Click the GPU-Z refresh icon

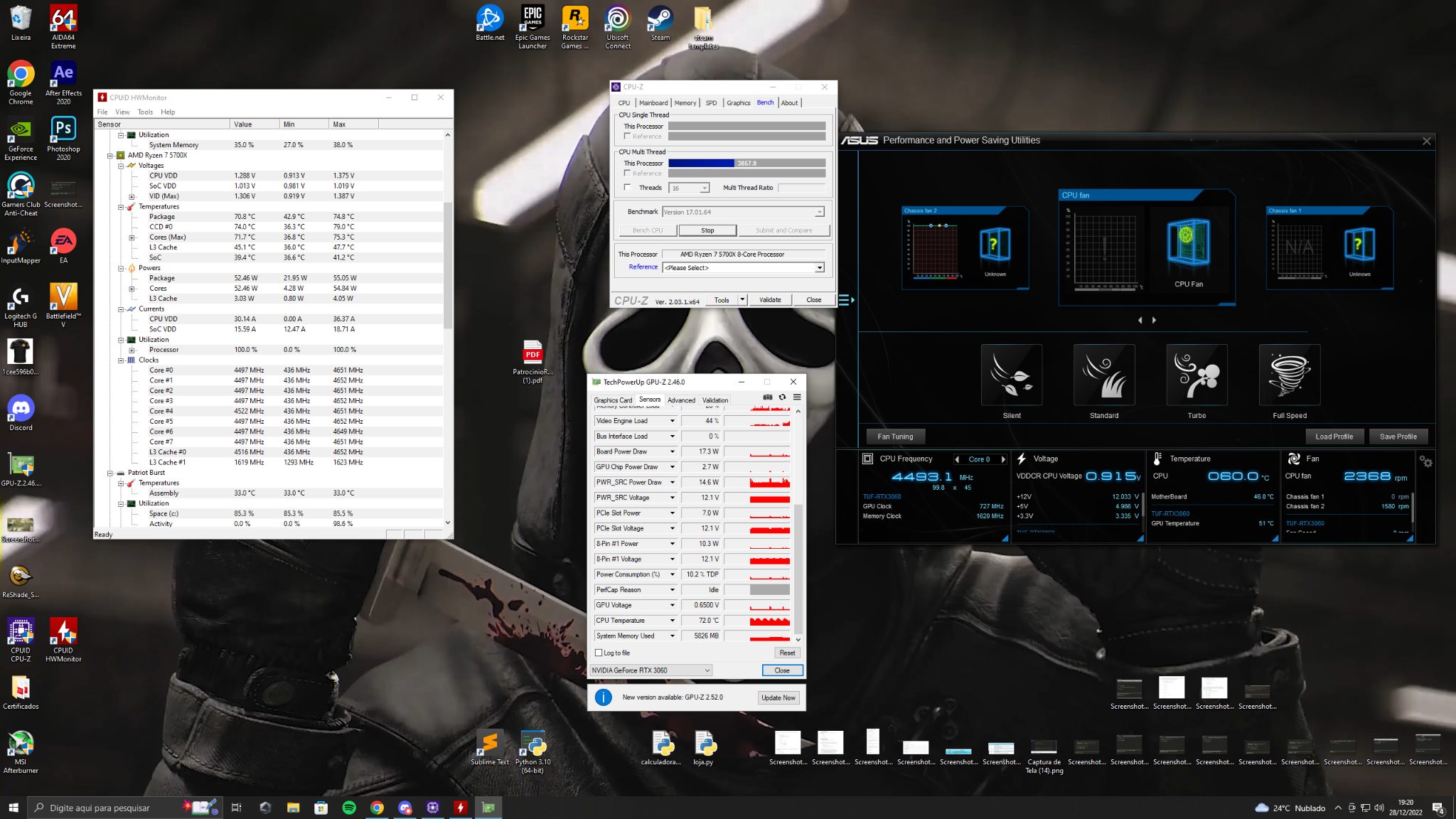782,397
